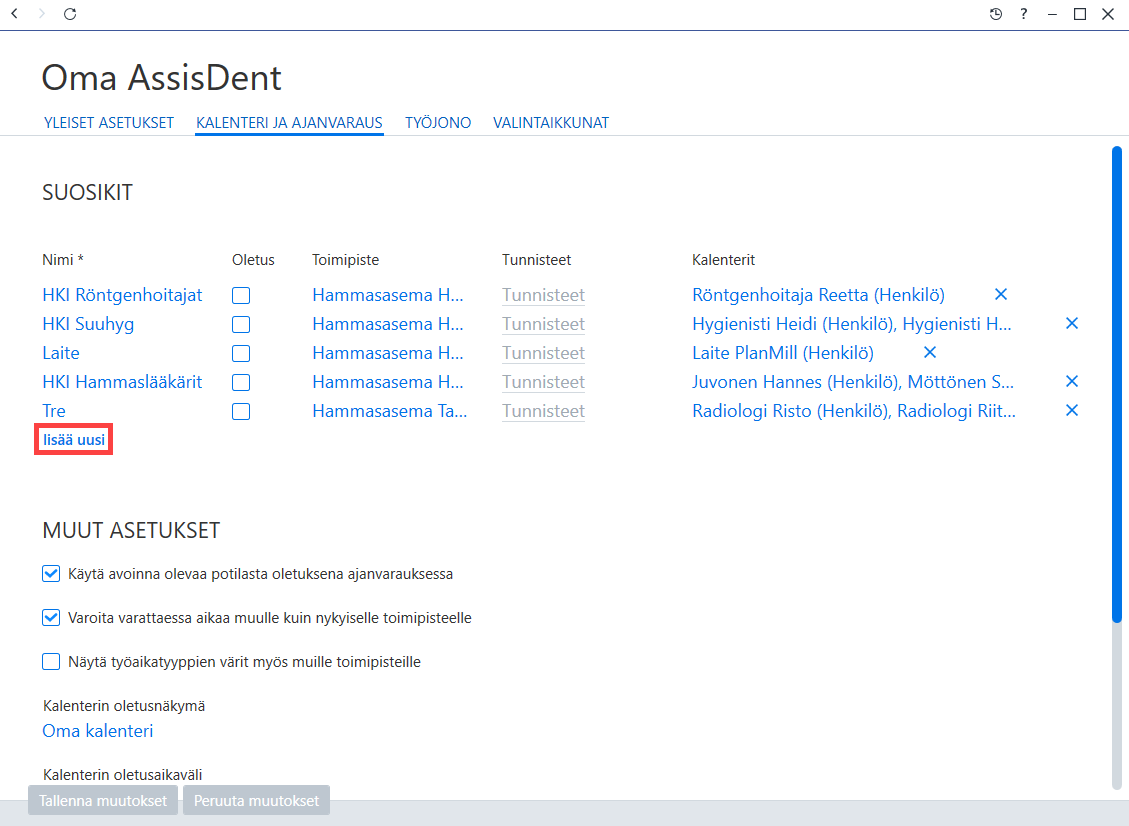Click Peruuta muutokset button

coord(256,800)
